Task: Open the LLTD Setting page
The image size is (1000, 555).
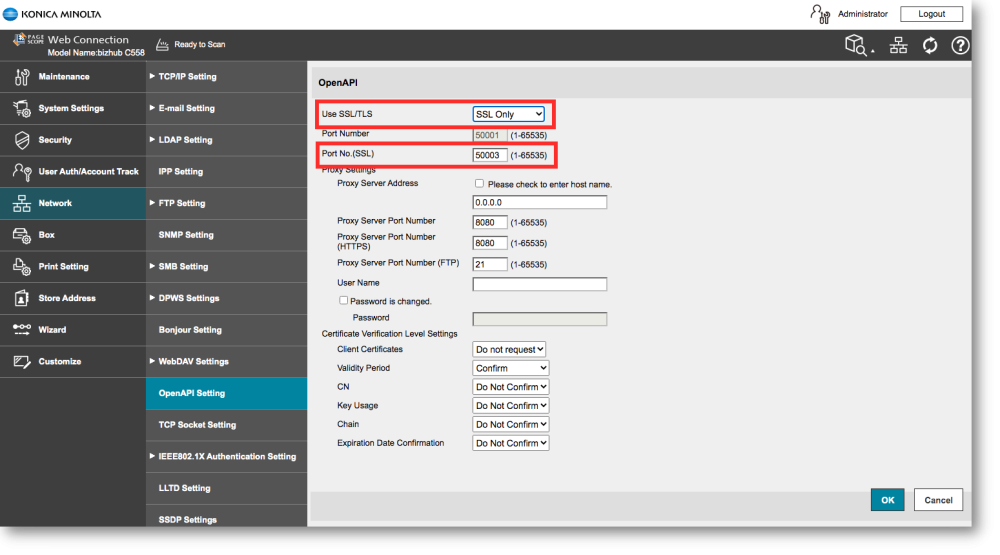Action: [226, 488]
